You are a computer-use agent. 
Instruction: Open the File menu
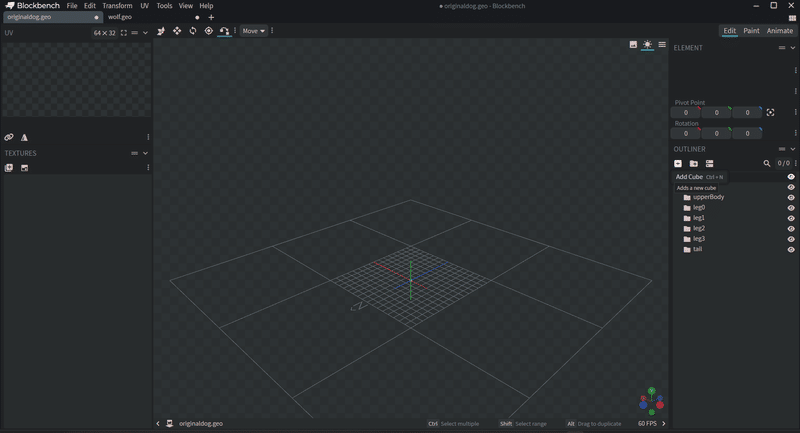click(72, 6)
